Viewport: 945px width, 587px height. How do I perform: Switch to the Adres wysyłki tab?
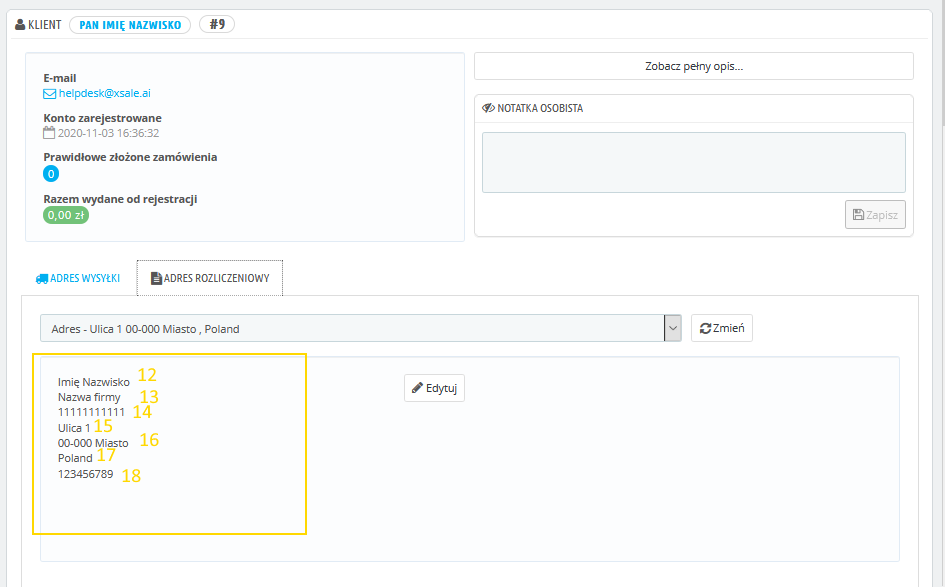pos(78,278)
